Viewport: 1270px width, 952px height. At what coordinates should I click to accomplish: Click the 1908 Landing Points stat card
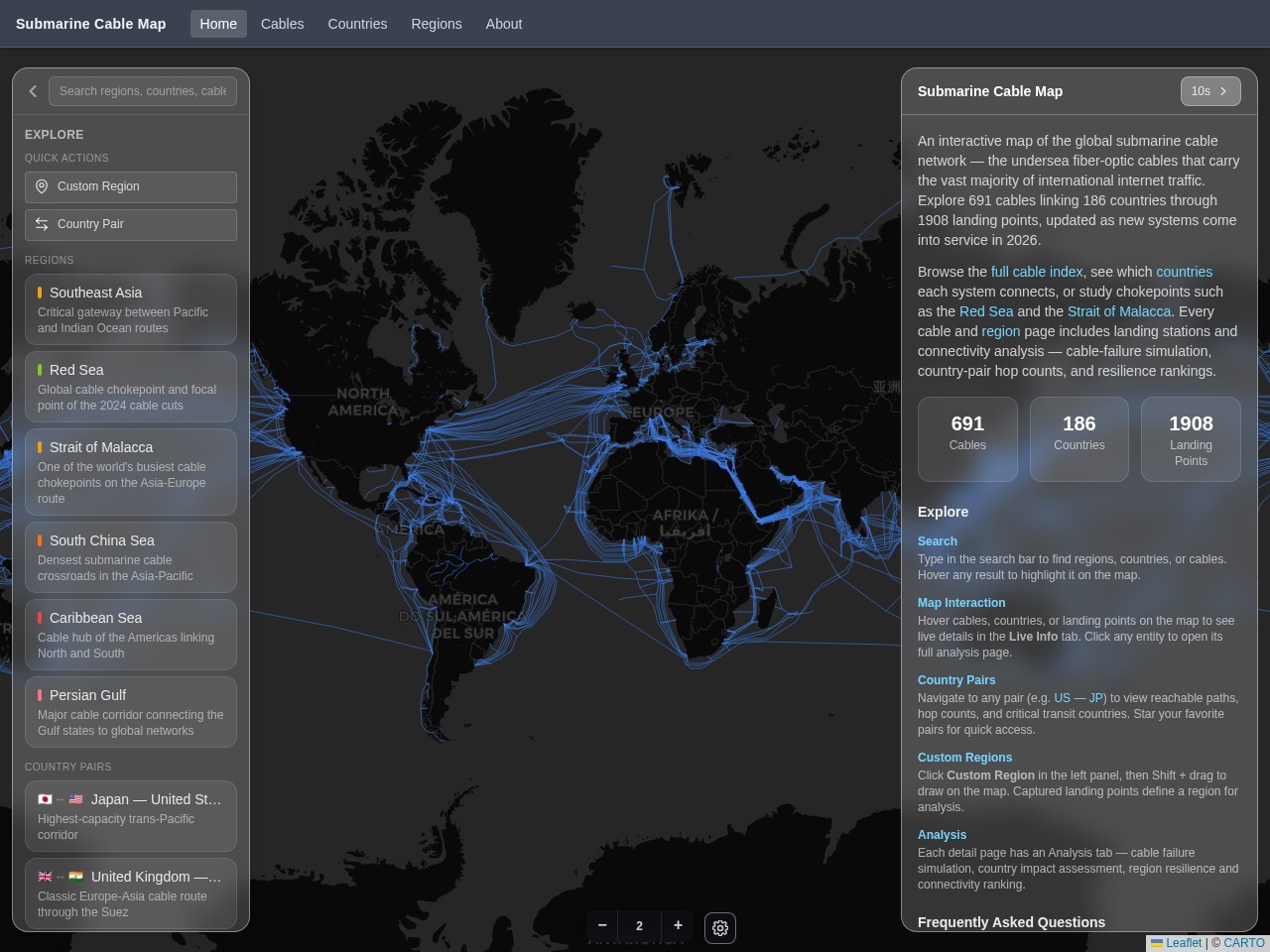(x=1191, y=439)
